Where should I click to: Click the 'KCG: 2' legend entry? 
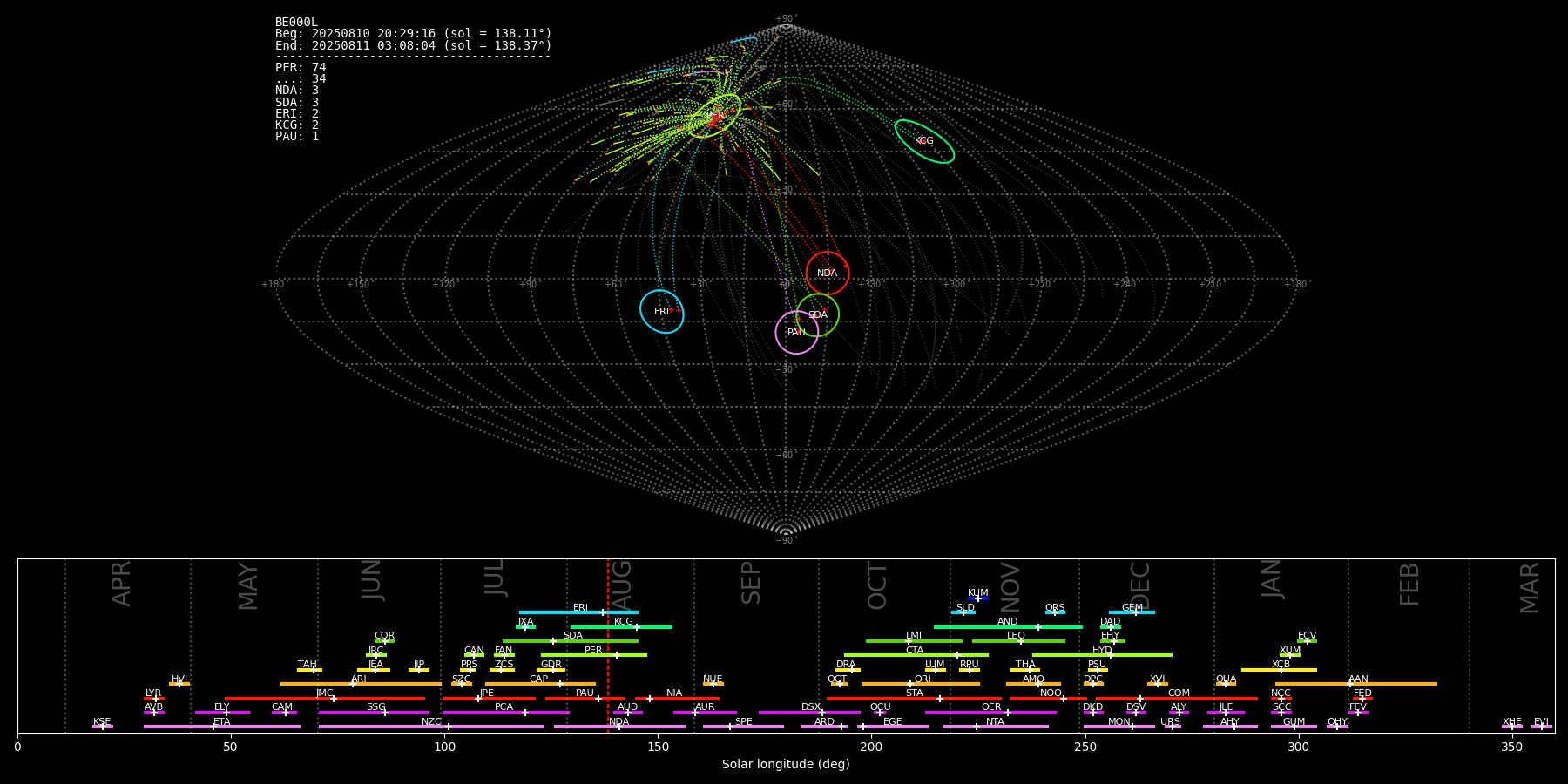click(297, 125)
